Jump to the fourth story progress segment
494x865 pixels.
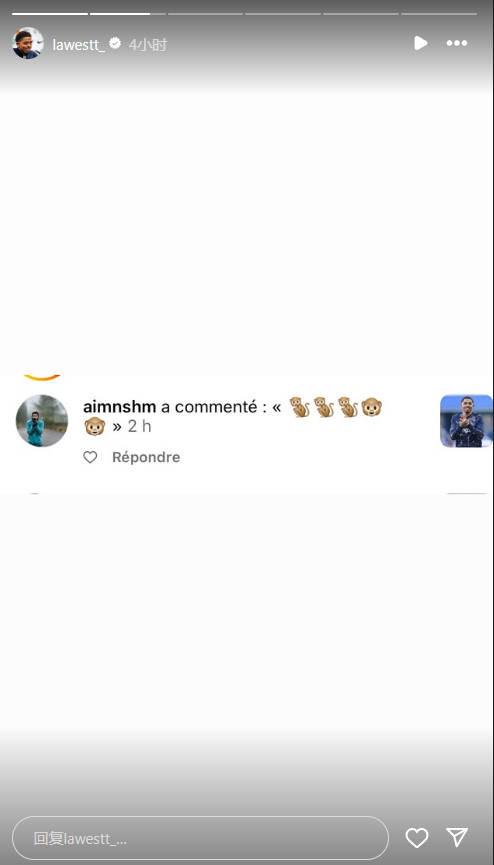pos(283,13)
